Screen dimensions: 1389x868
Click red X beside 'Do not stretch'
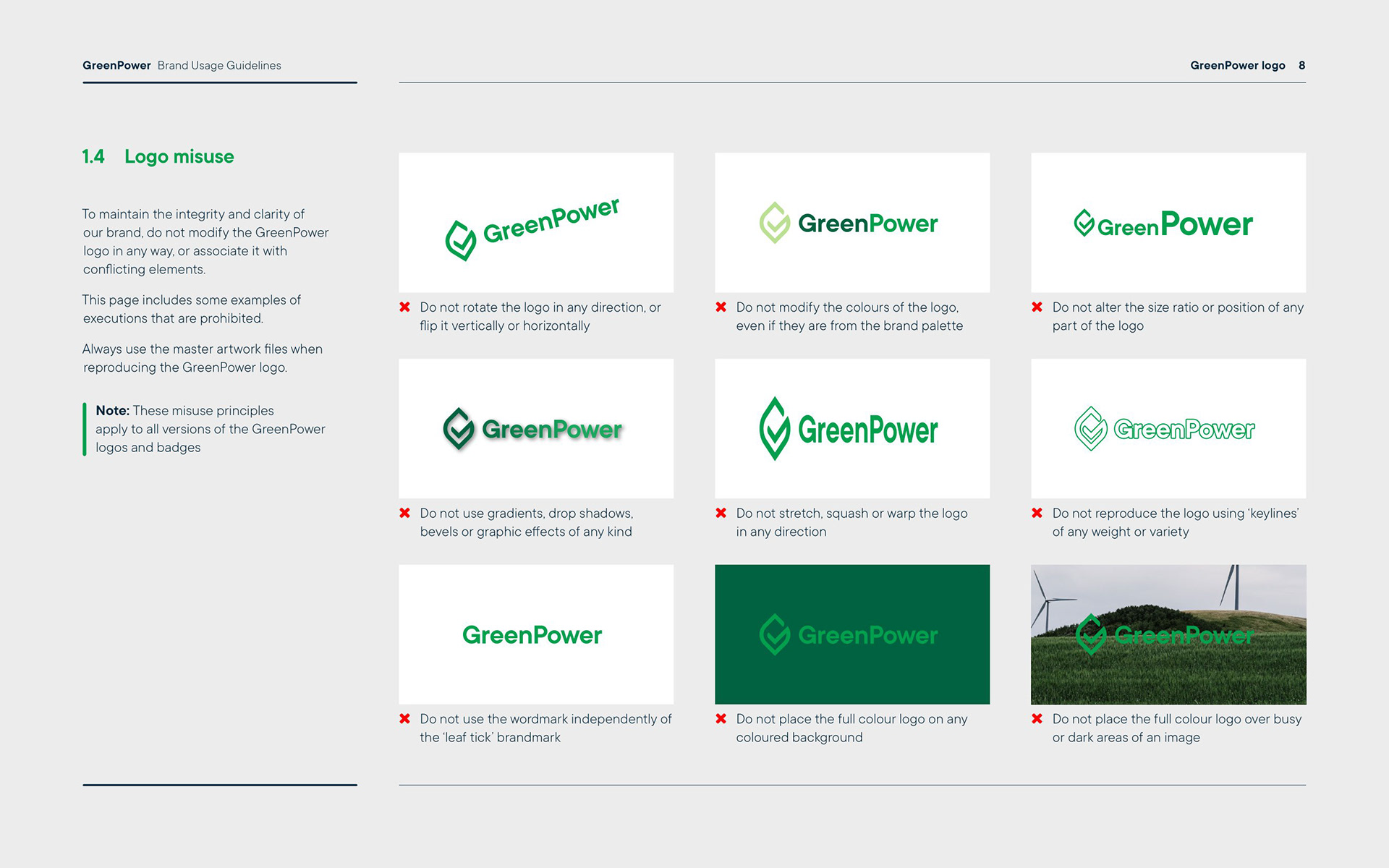click(x=721, y=514)
